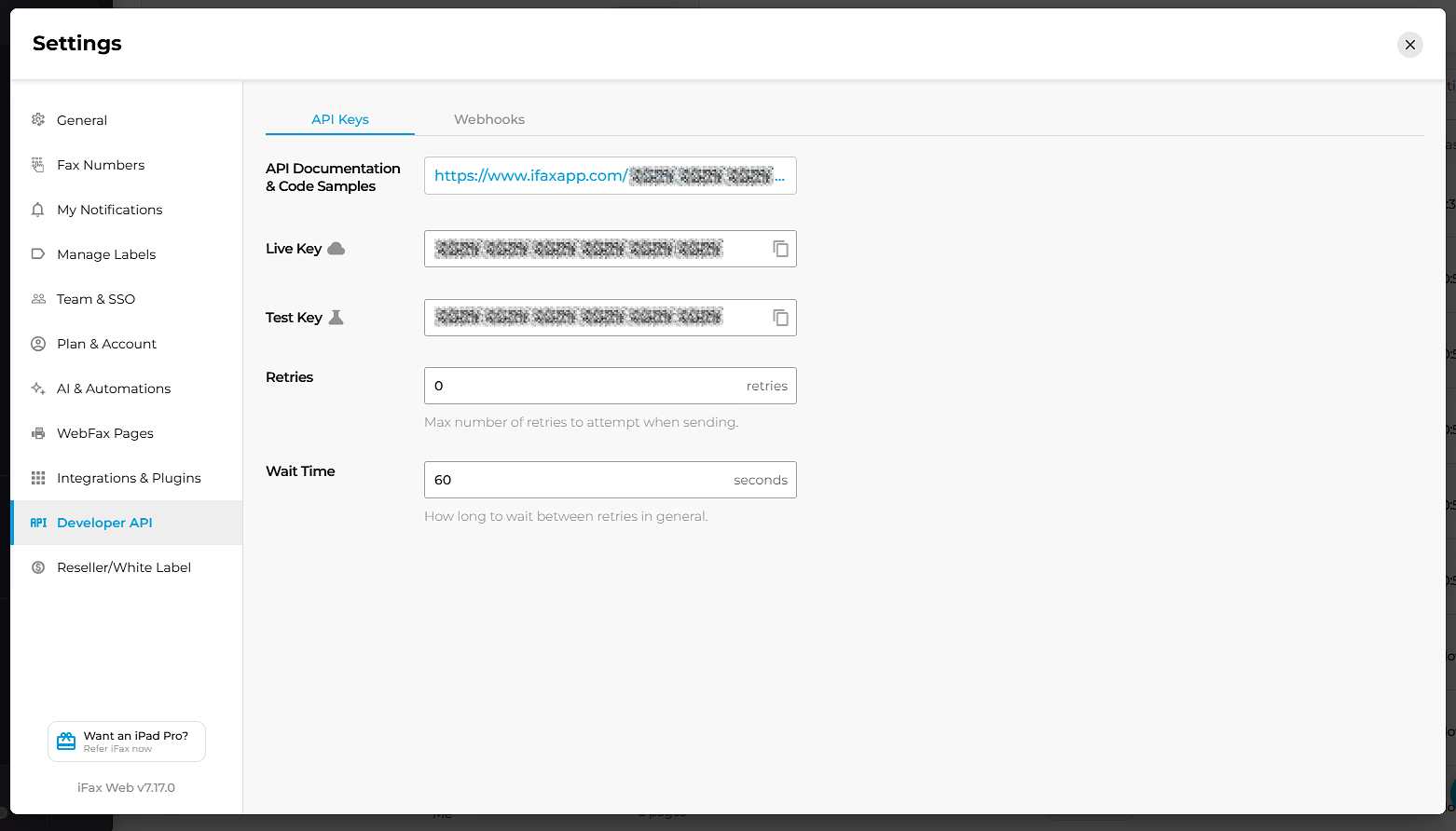Click the Settings dialog title
1456x831 pixels.
pyautogui.click(x=77, y=43)
